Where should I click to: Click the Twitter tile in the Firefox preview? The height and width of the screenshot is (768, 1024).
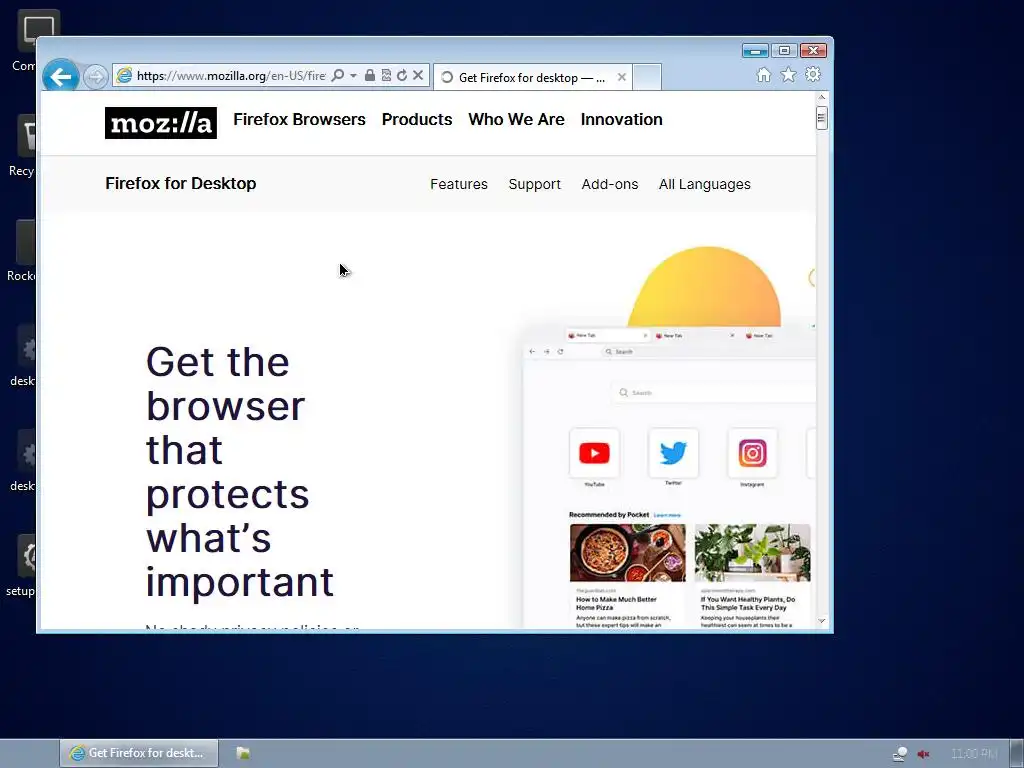point(673,453)
